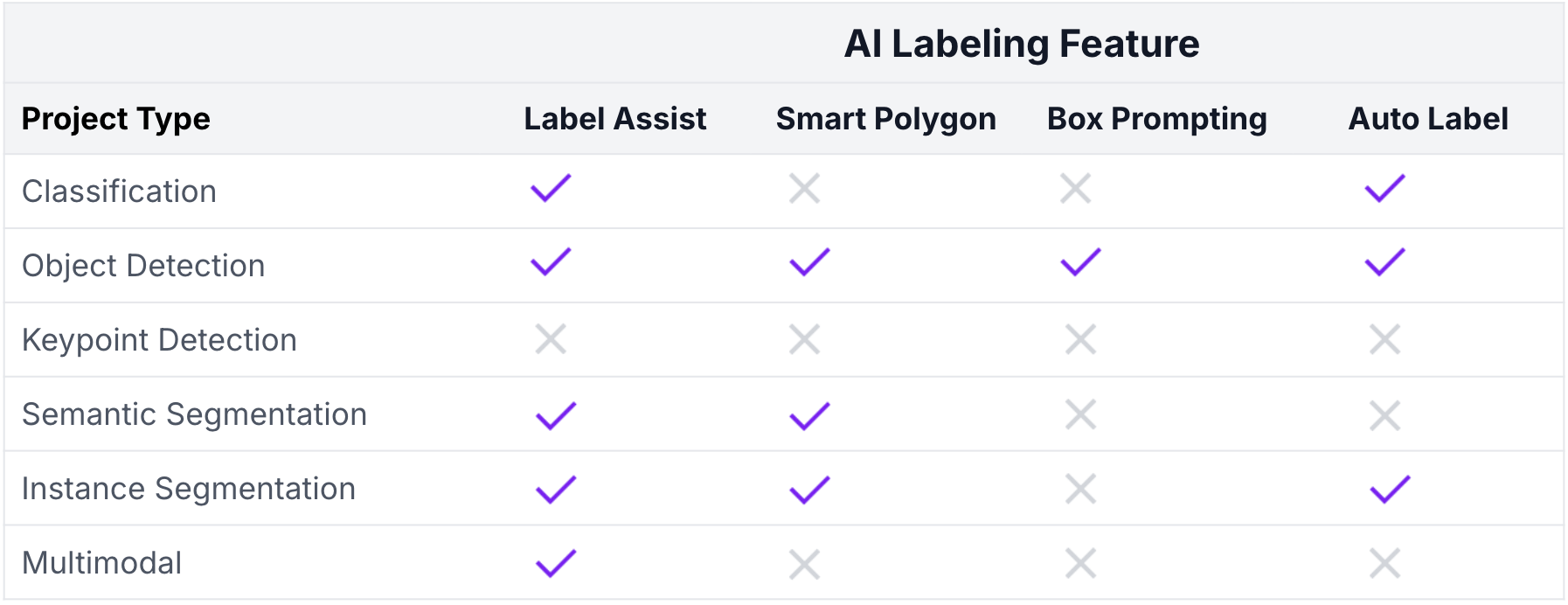The width and height of the screenshot is (1568, 605).
Task: Click the Semantic Segmentation Smart Polygon checkmark
Action: click(809, 415)
